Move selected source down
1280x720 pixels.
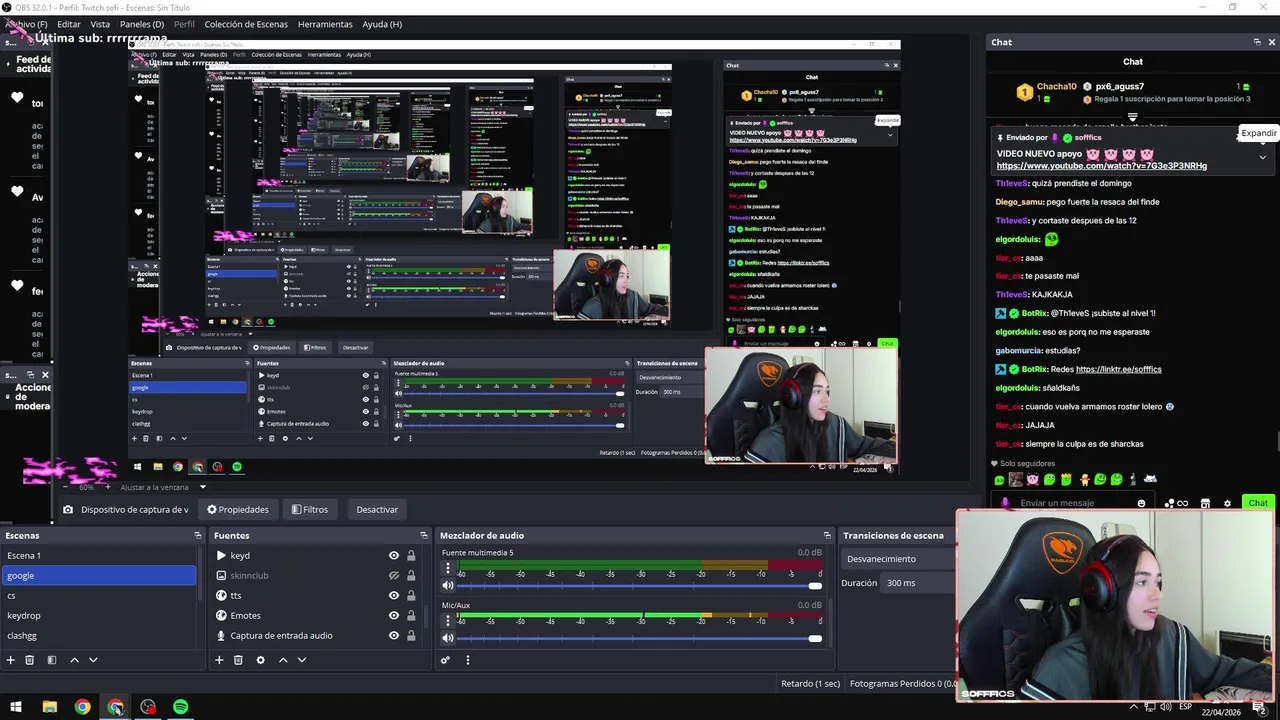302,660
